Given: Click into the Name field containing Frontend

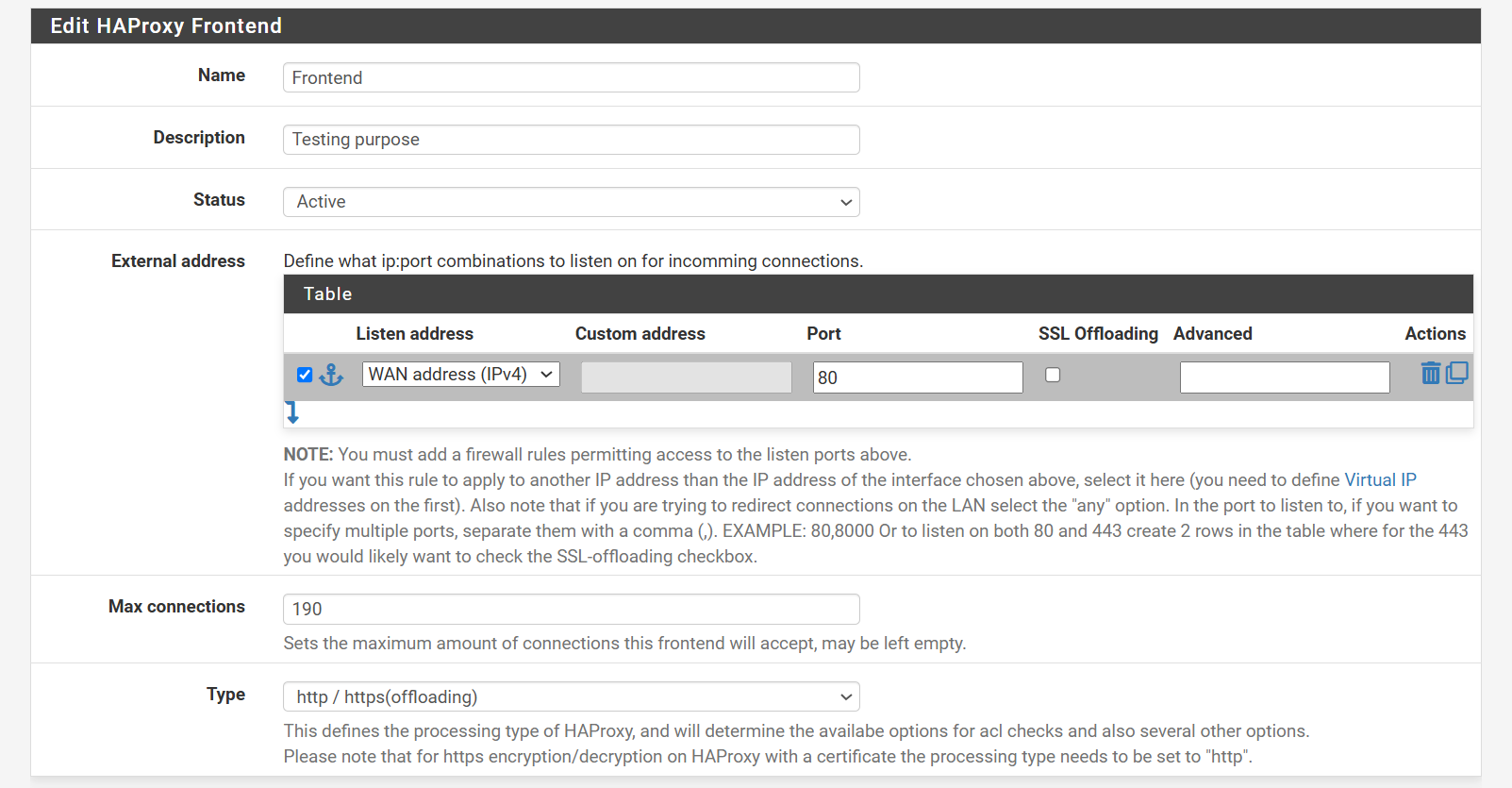Looking at the screenshot, I should coord(572,77).
